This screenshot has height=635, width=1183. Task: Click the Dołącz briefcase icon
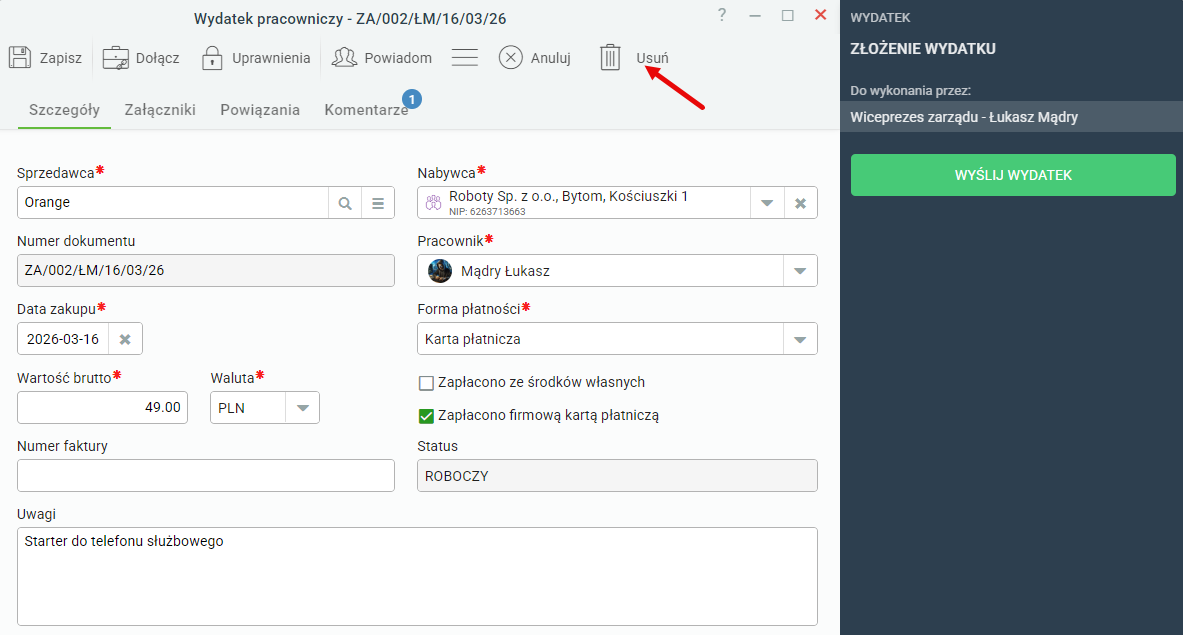click(x=115, y=58)
